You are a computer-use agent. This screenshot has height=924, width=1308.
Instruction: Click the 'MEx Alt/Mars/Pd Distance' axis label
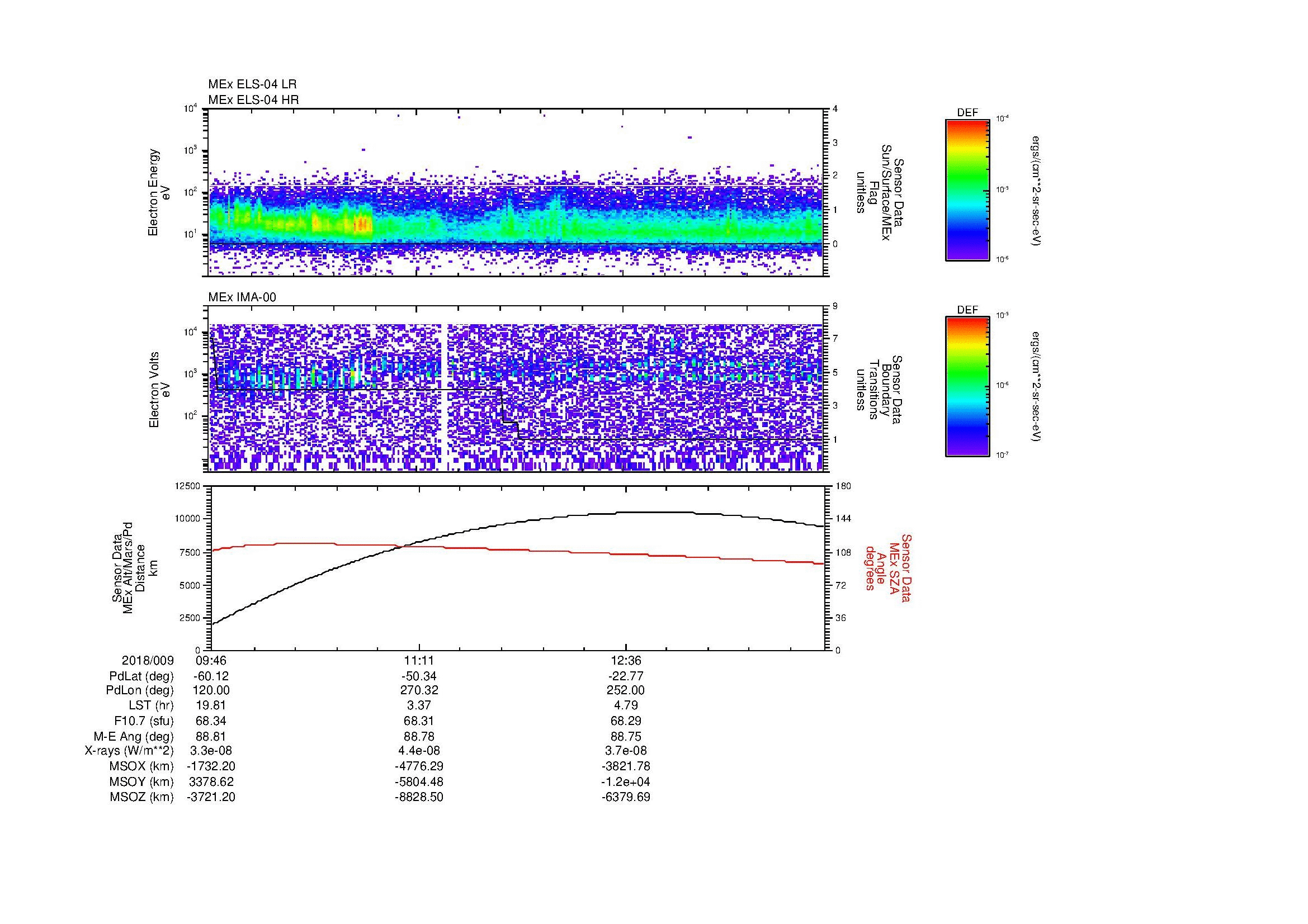(134, 567)
